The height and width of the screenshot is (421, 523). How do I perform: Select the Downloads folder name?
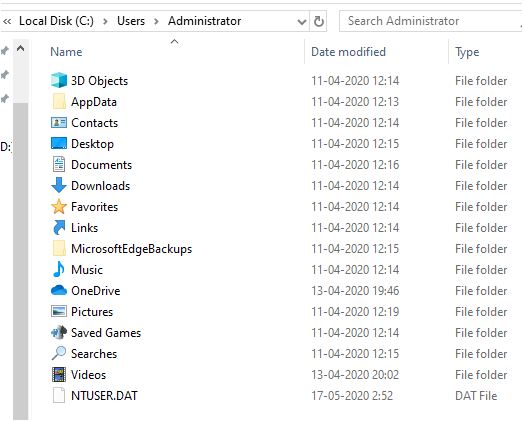coord(100,186)
